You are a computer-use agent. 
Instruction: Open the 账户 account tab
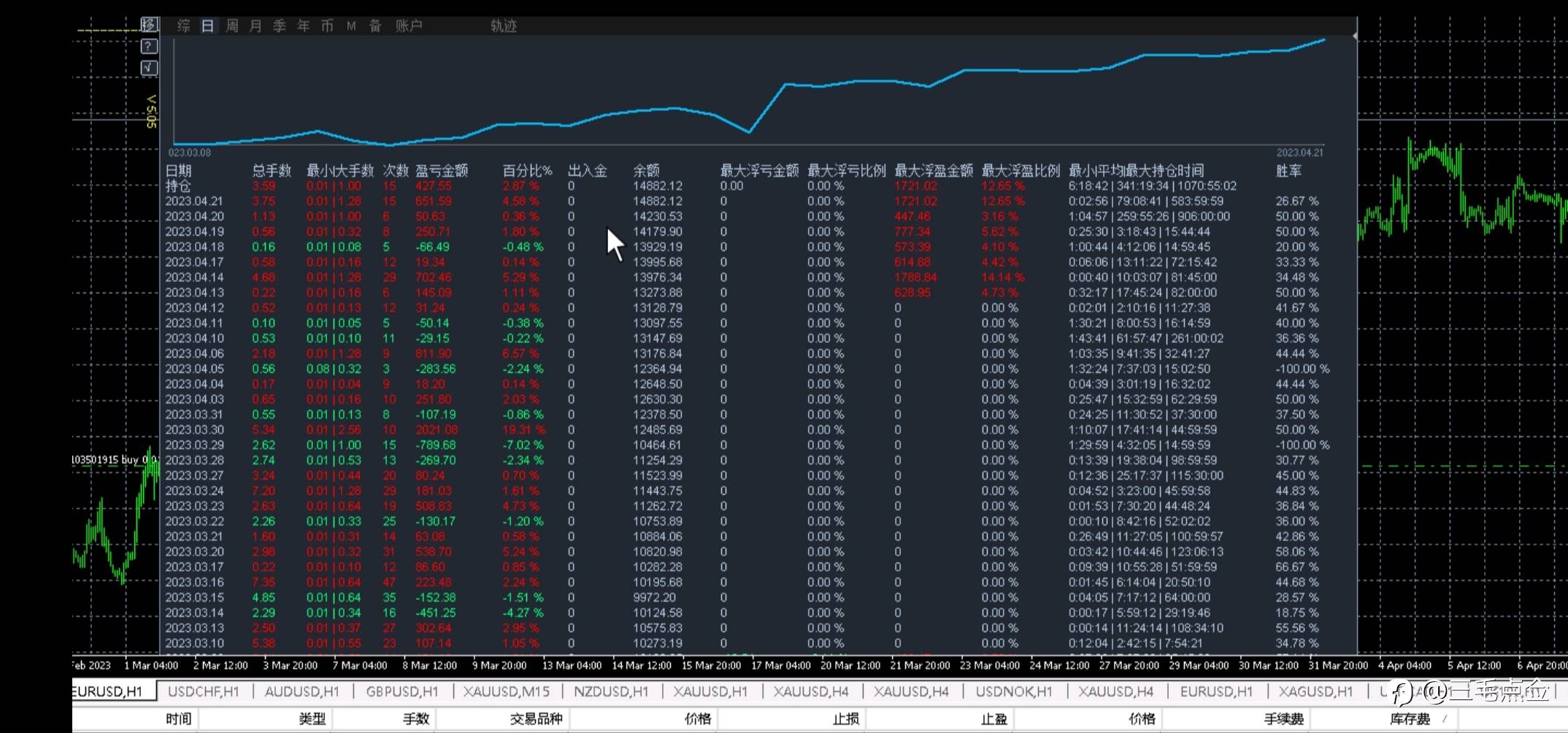(409, 26)
